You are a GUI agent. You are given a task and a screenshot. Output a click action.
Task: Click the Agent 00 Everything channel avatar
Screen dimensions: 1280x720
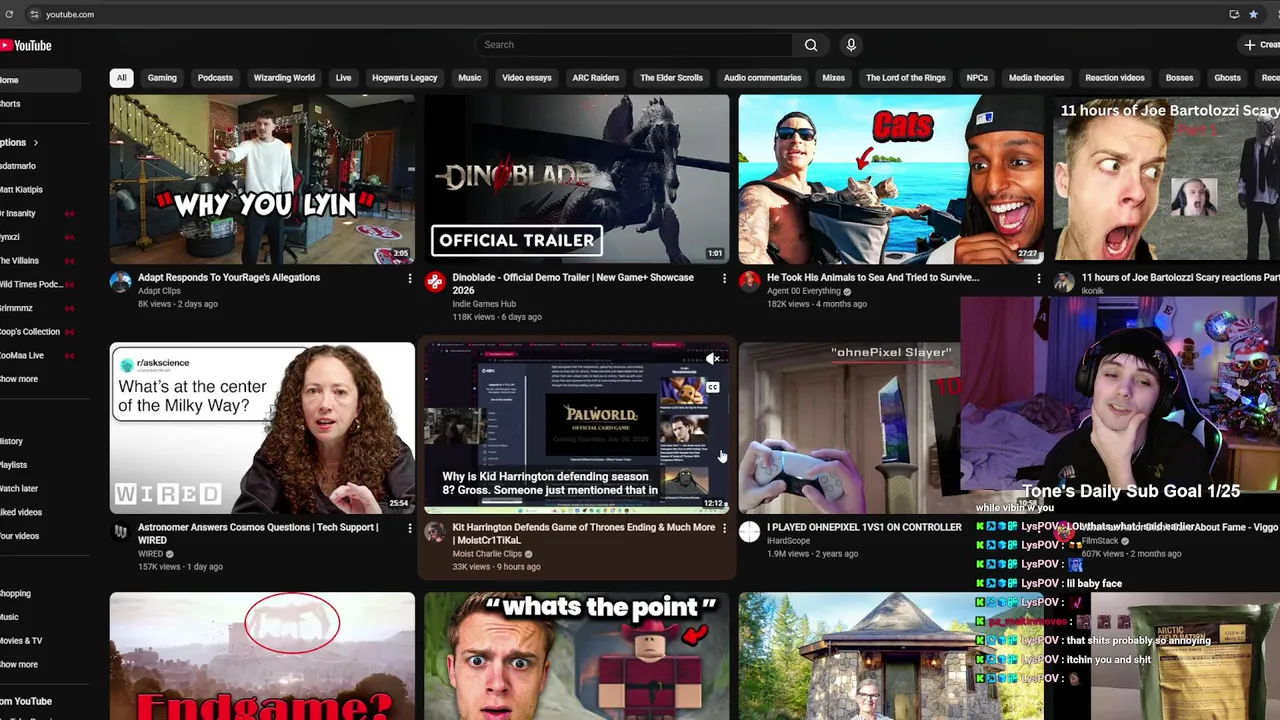(750, 282)
